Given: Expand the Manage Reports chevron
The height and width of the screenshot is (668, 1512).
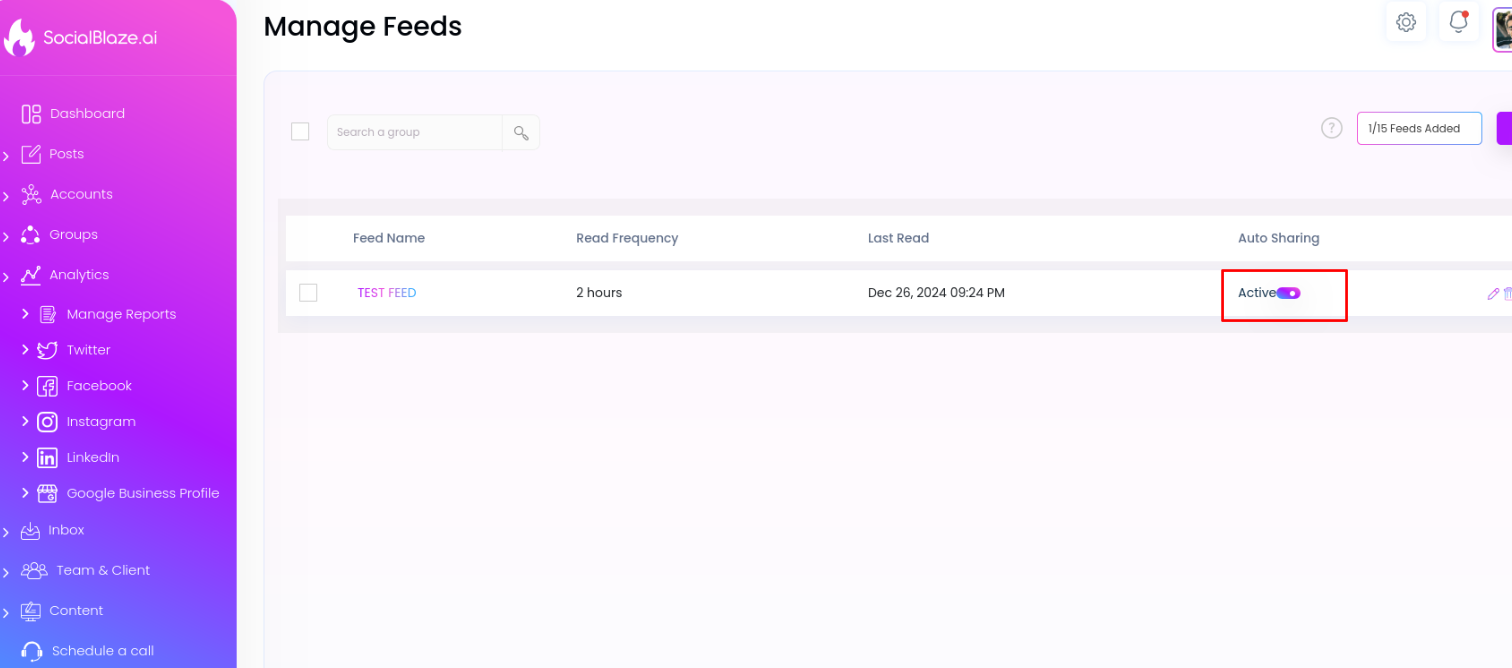Looking at the screenshot, I should (25, 314).
